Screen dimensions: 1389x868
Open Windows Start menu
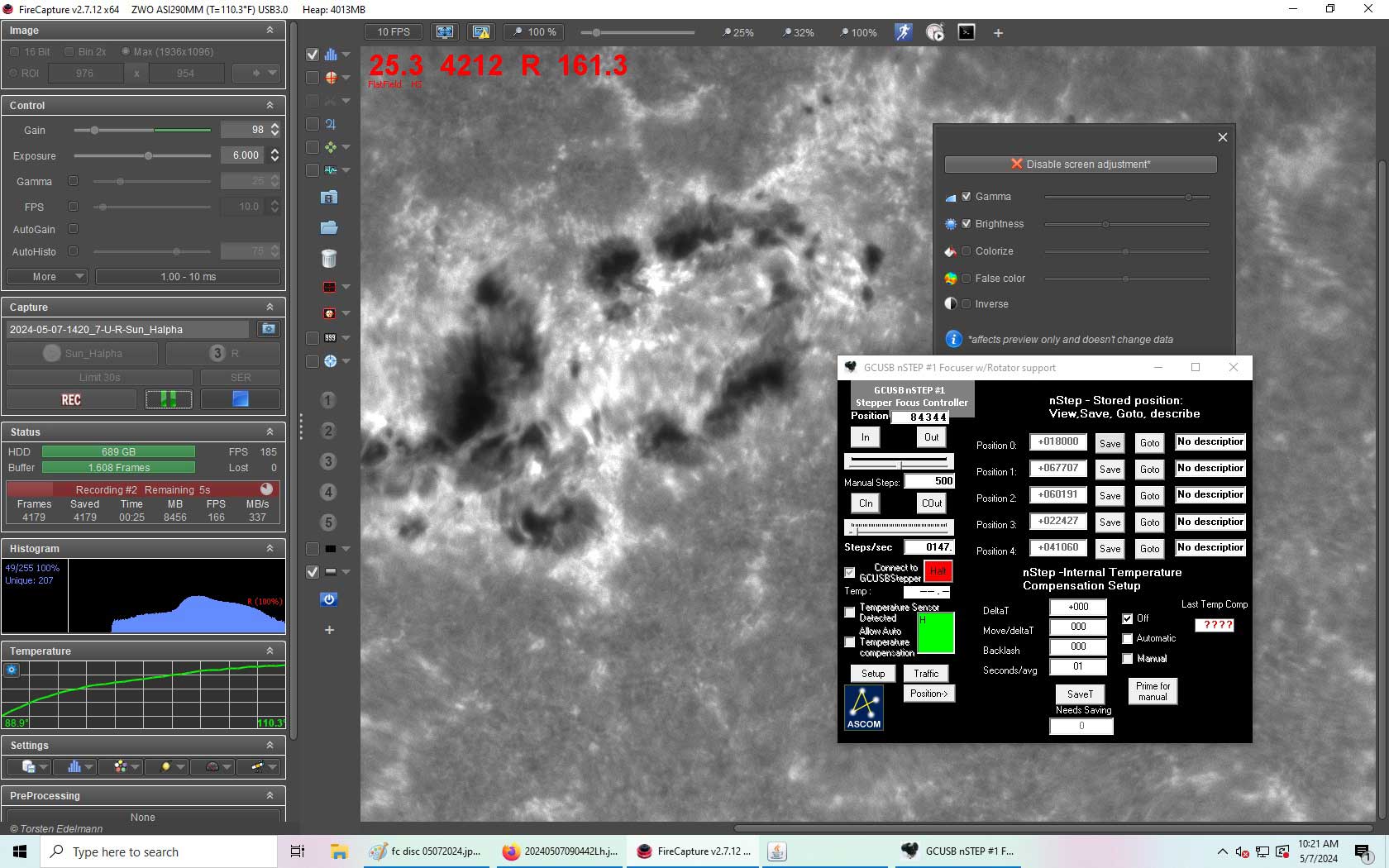(x=20, y=851)
